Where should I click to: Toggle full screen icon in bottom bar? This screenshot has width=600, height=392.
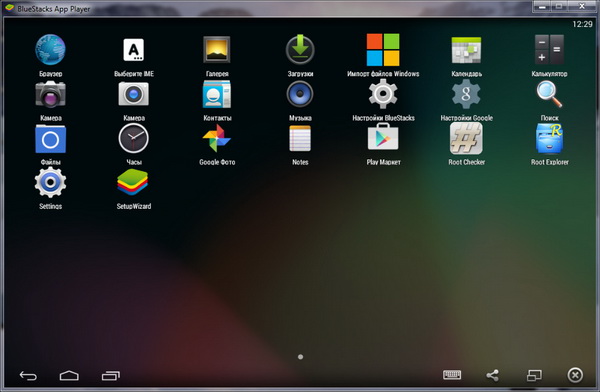pyautogui.click(x=534, y=375)
